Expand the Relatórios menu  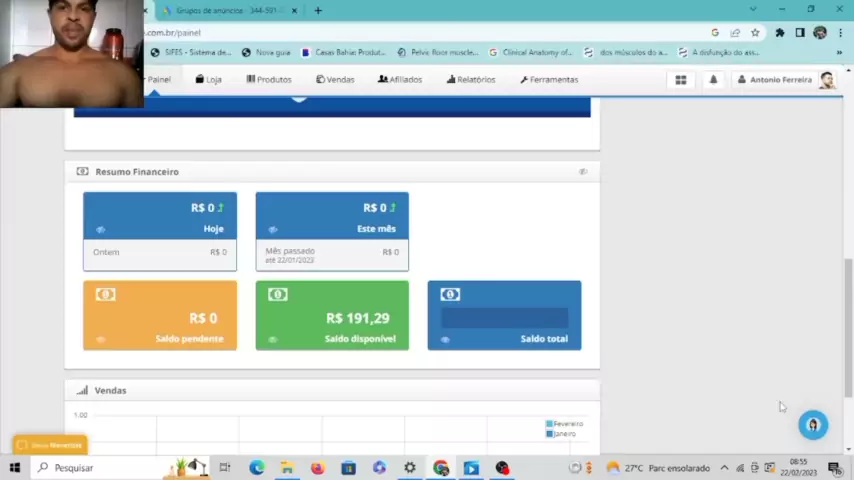(471, 80)
